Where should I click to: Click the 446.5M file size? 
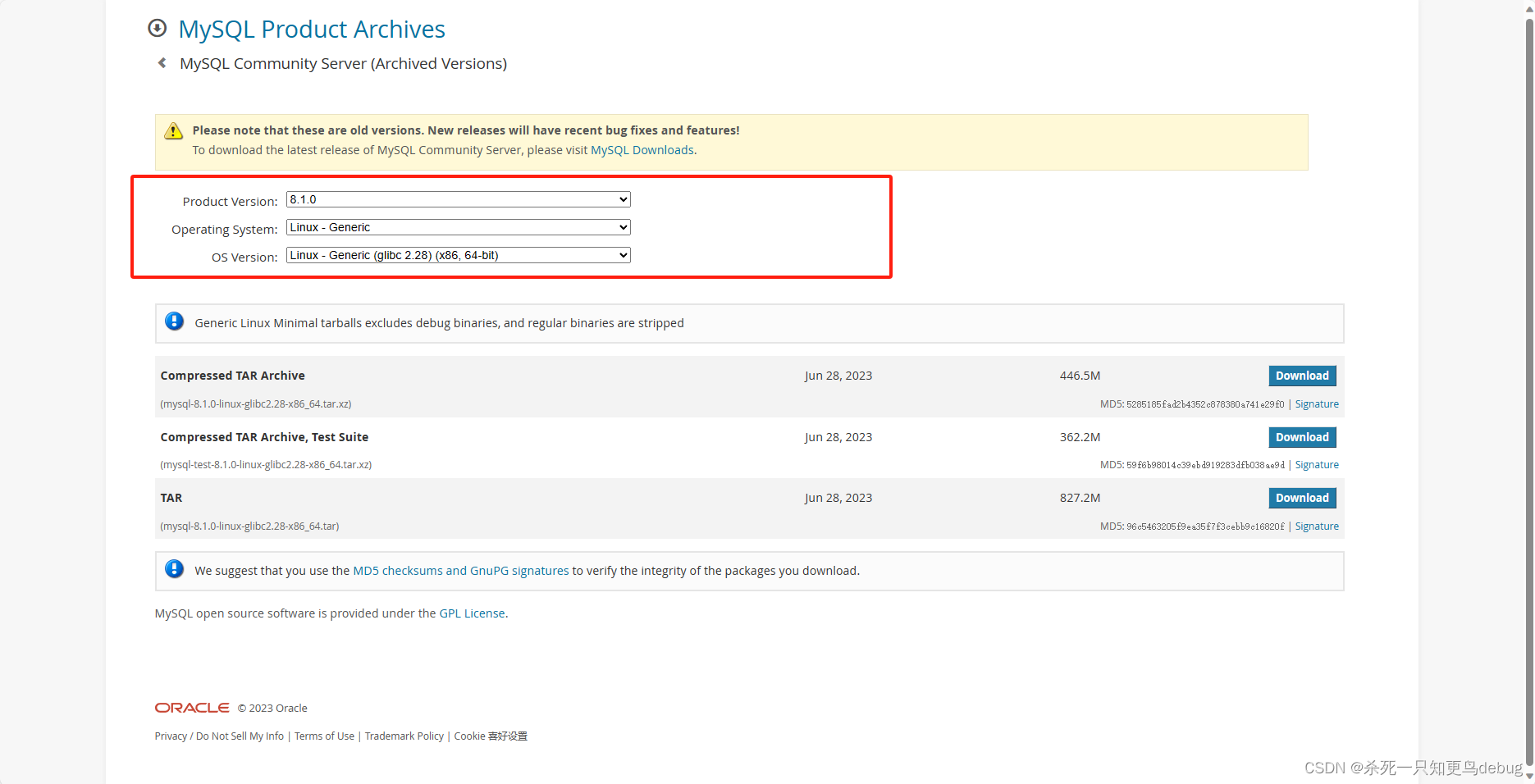[x=1080, y=376]
